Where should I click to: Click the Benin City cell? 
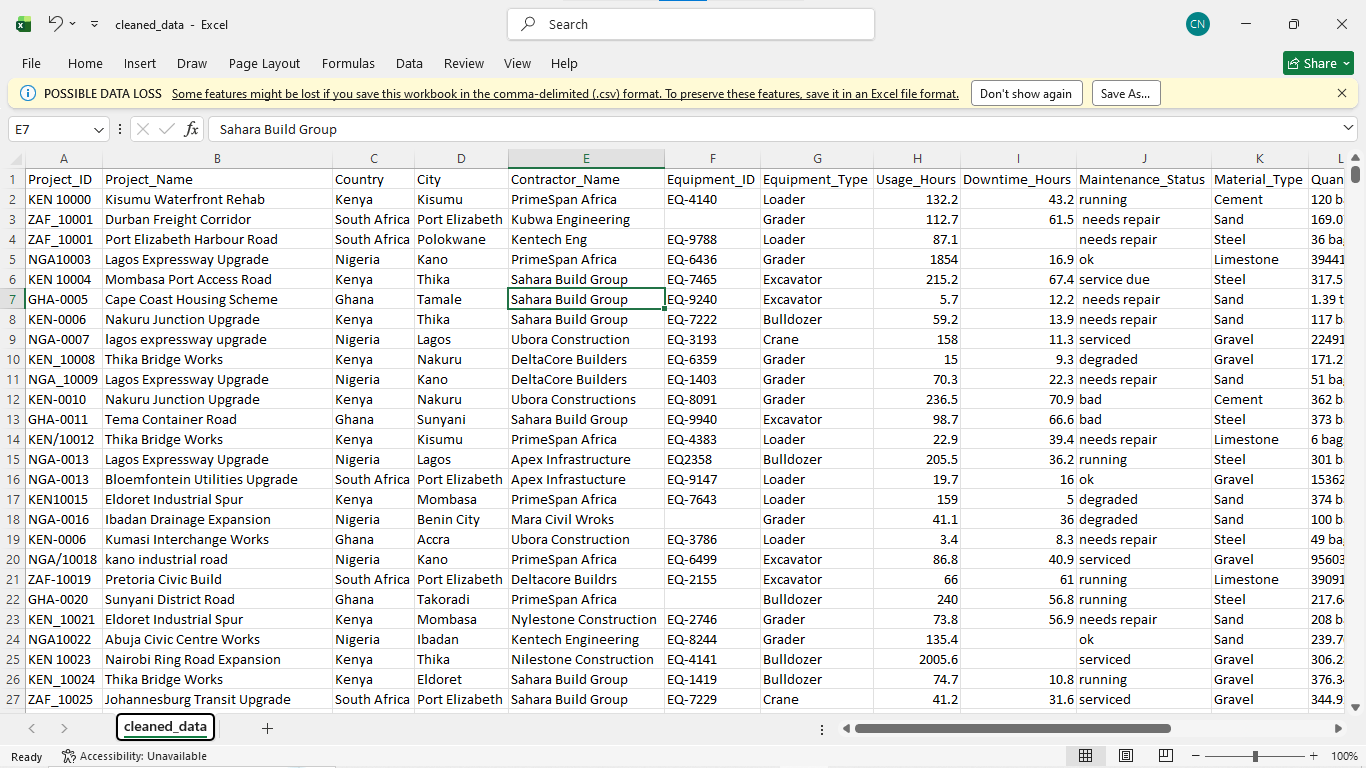pos(461,520)
